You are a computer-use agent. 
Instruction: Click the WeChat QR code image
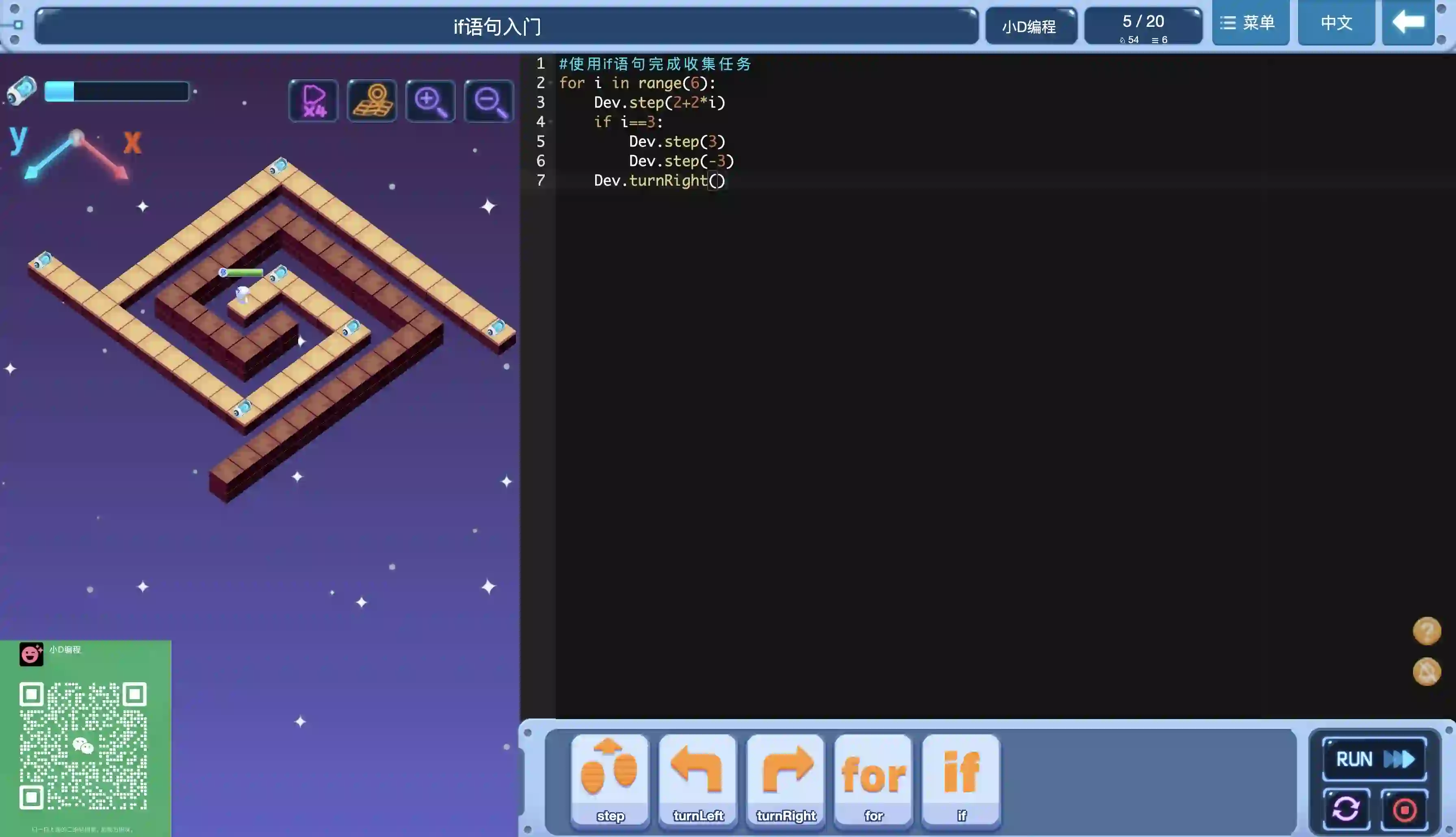(83, 746)
